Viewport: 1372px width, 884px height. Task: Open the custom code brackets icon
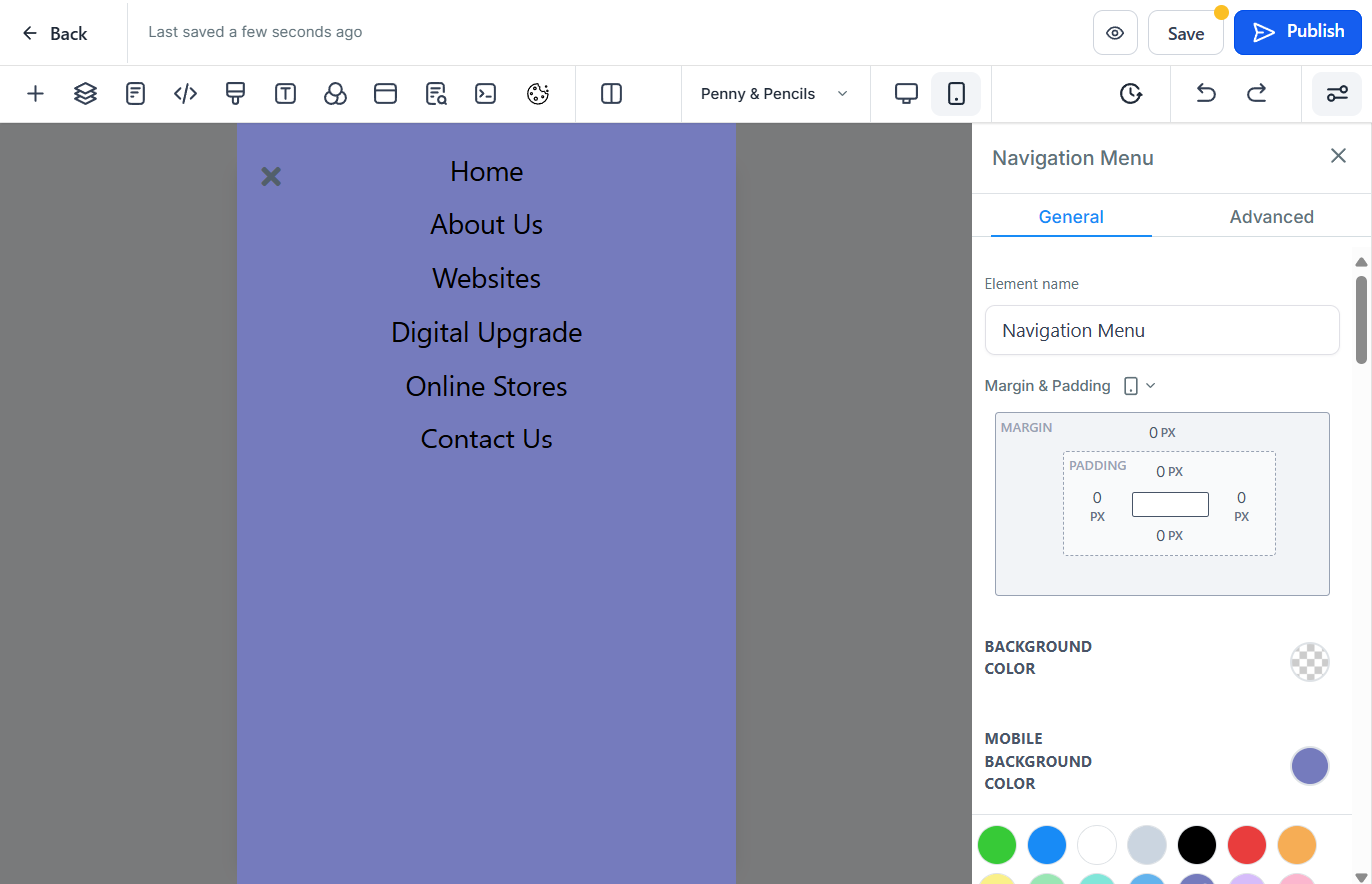185,94
